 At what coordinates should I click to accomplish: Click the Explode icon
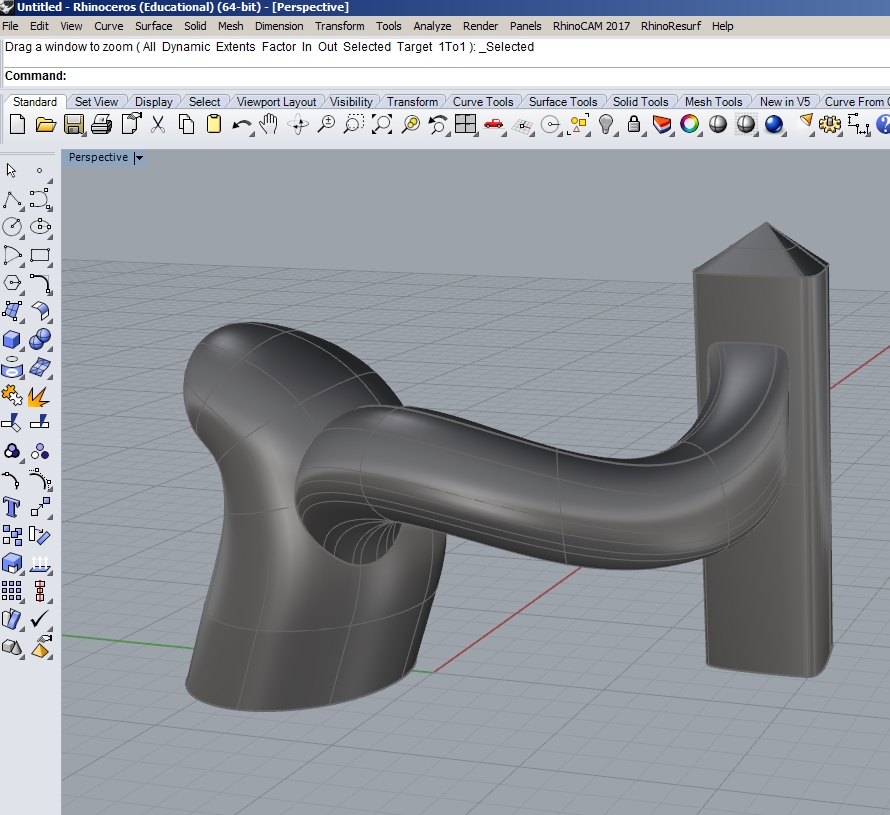point(39,396)
